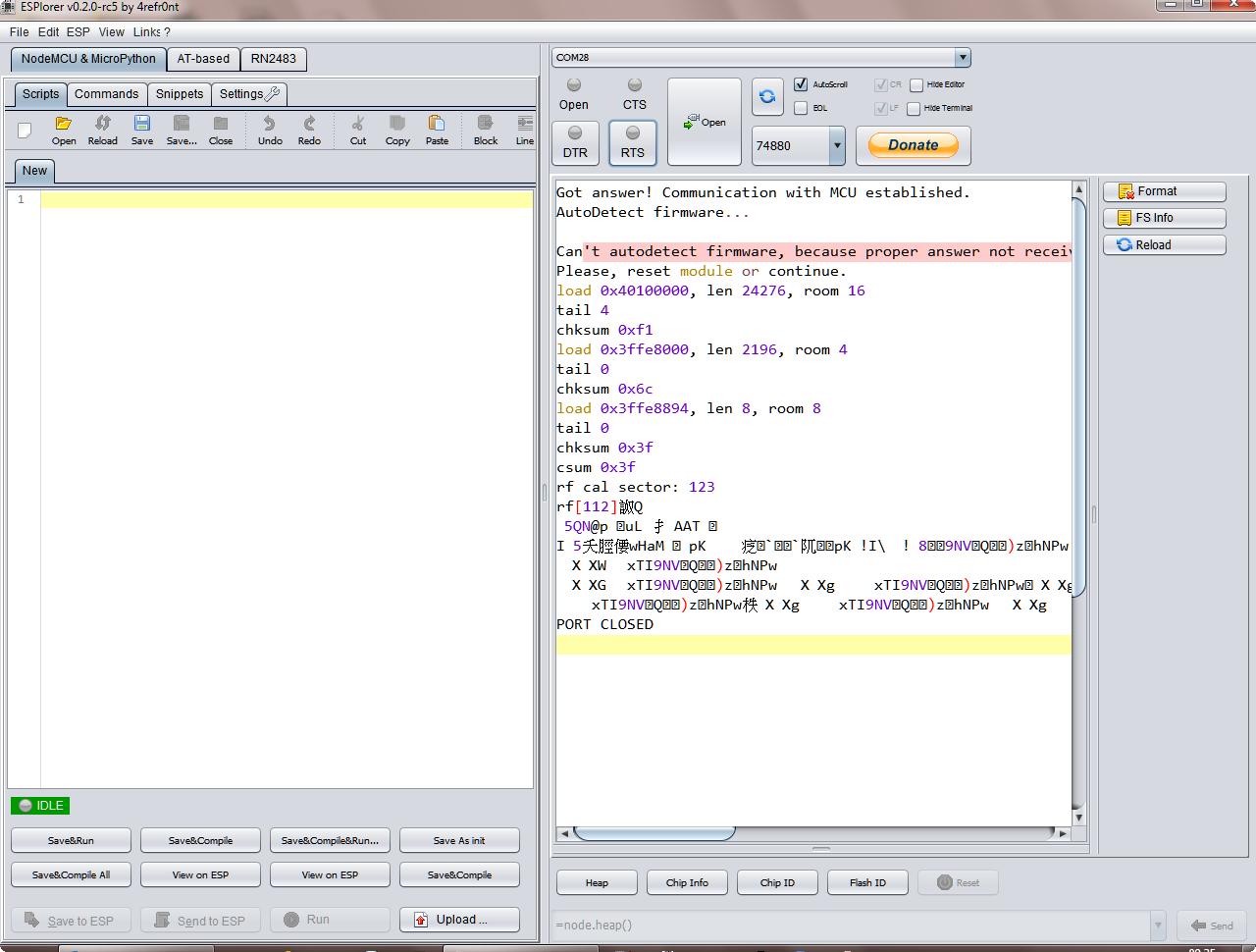Click the Donate button
The width and height of the screenshot is (1256, 952).
tap(914, 145)
